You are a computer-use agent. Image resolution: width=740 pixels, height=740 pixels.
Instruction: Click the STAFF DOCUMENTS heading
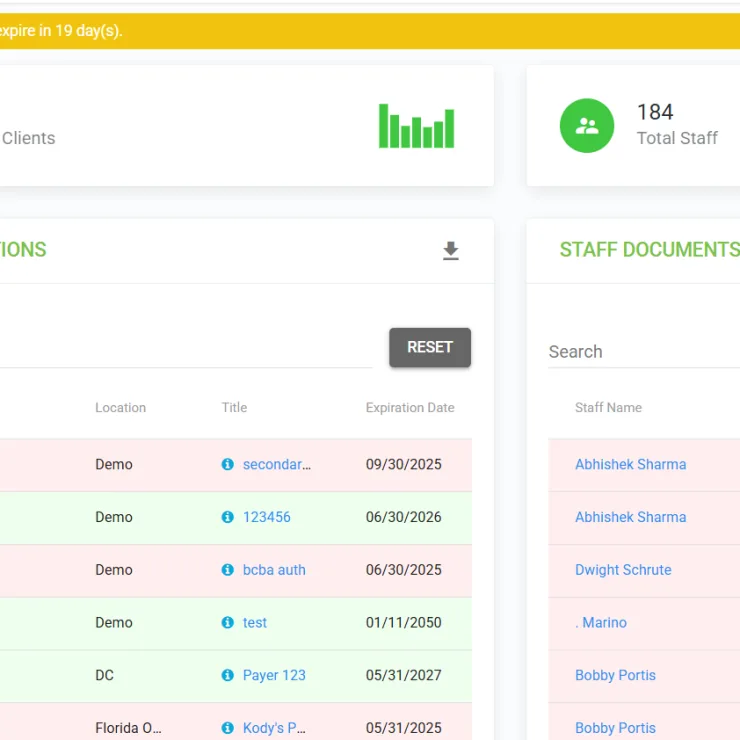point(650,250)
